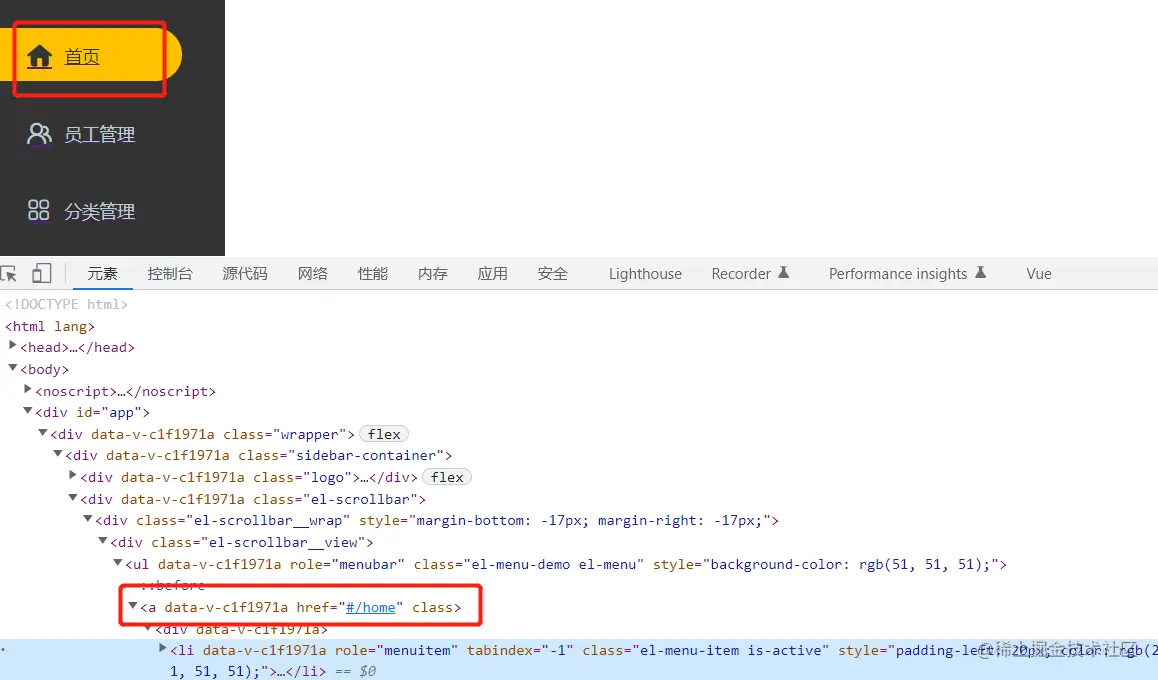Viewport: 1158px width, 680px height.
Task: Switch to the 元素 tab
Action: [x=102, y=274]
